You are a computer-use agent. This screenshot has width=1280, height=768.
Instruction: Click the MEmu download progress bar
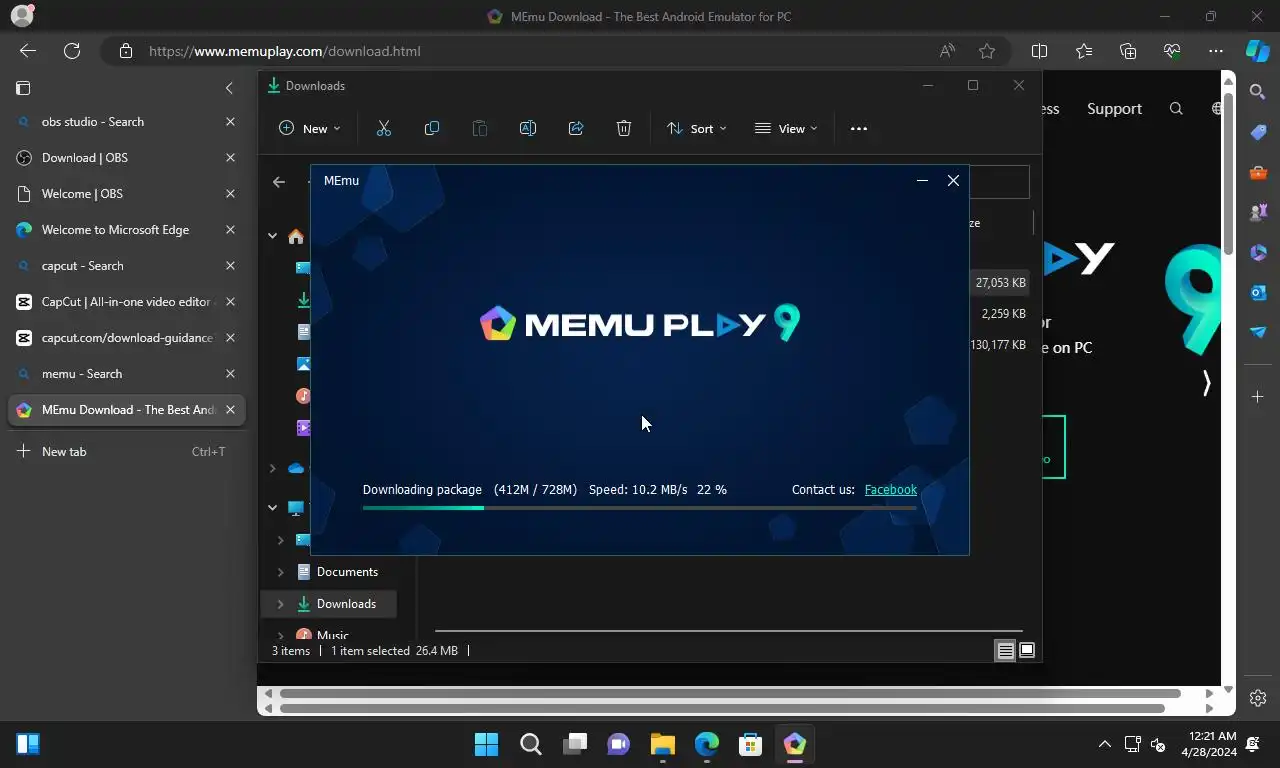[x=639, y=508]
